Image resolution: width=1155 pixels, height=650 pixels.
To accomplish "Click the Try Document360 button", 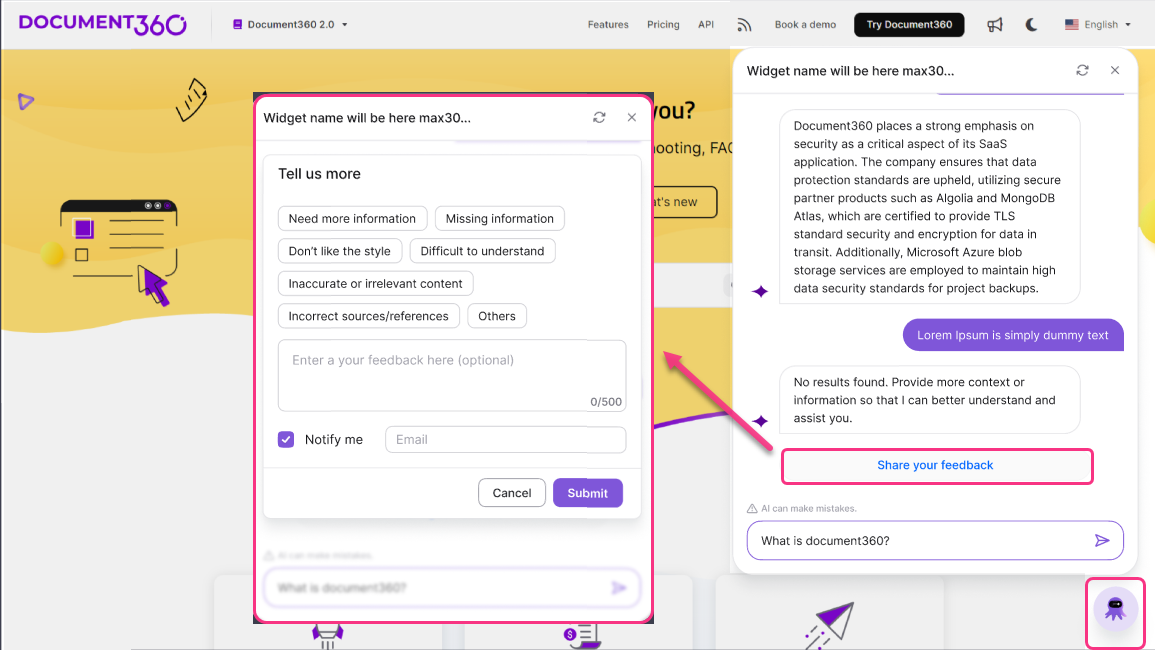I will coord(909,24).
